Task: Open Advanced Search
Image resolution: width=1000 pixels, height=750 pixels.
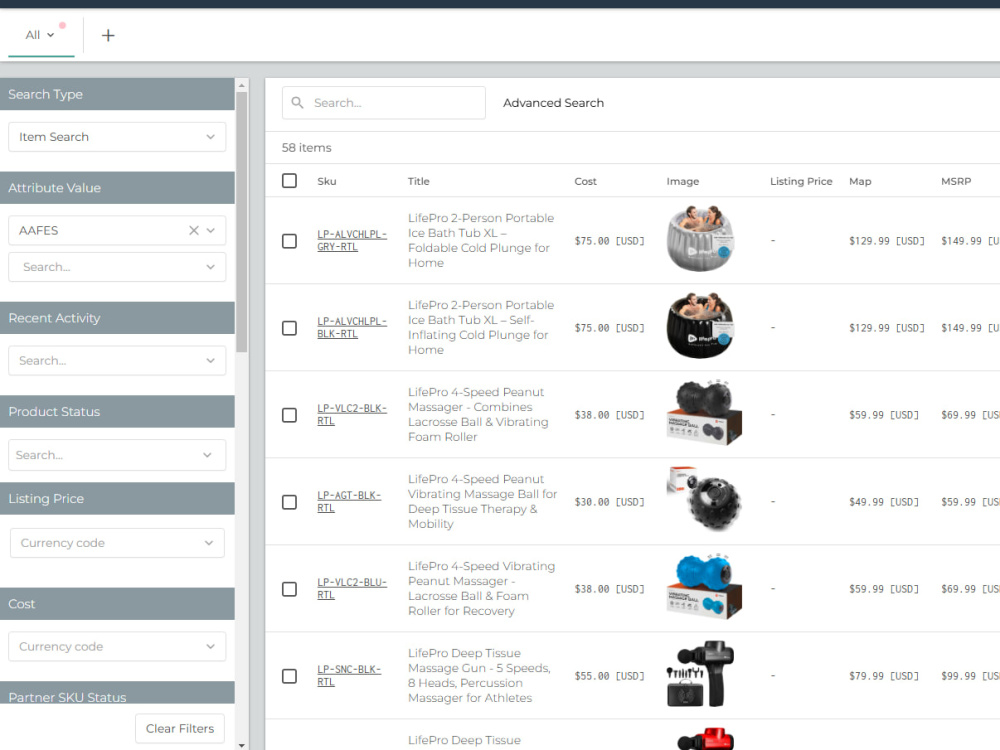Action: coord(554,103)
